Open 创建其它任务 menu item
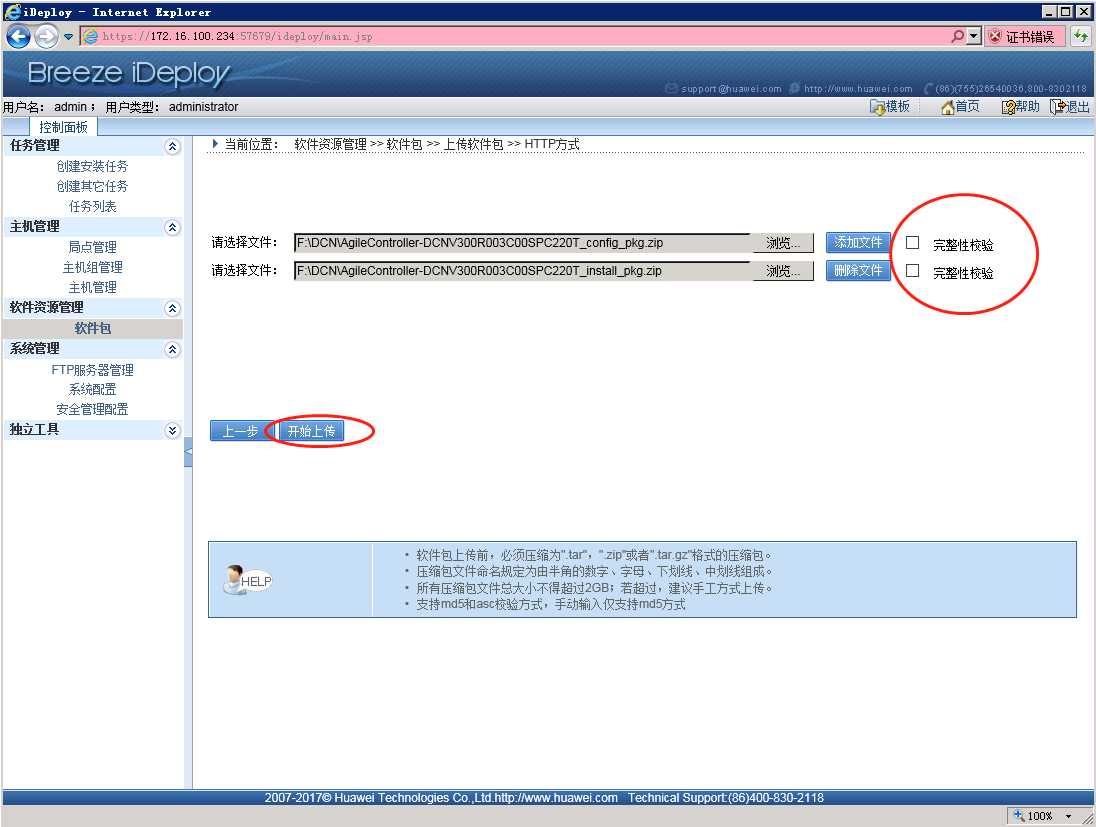 (92, 187)
